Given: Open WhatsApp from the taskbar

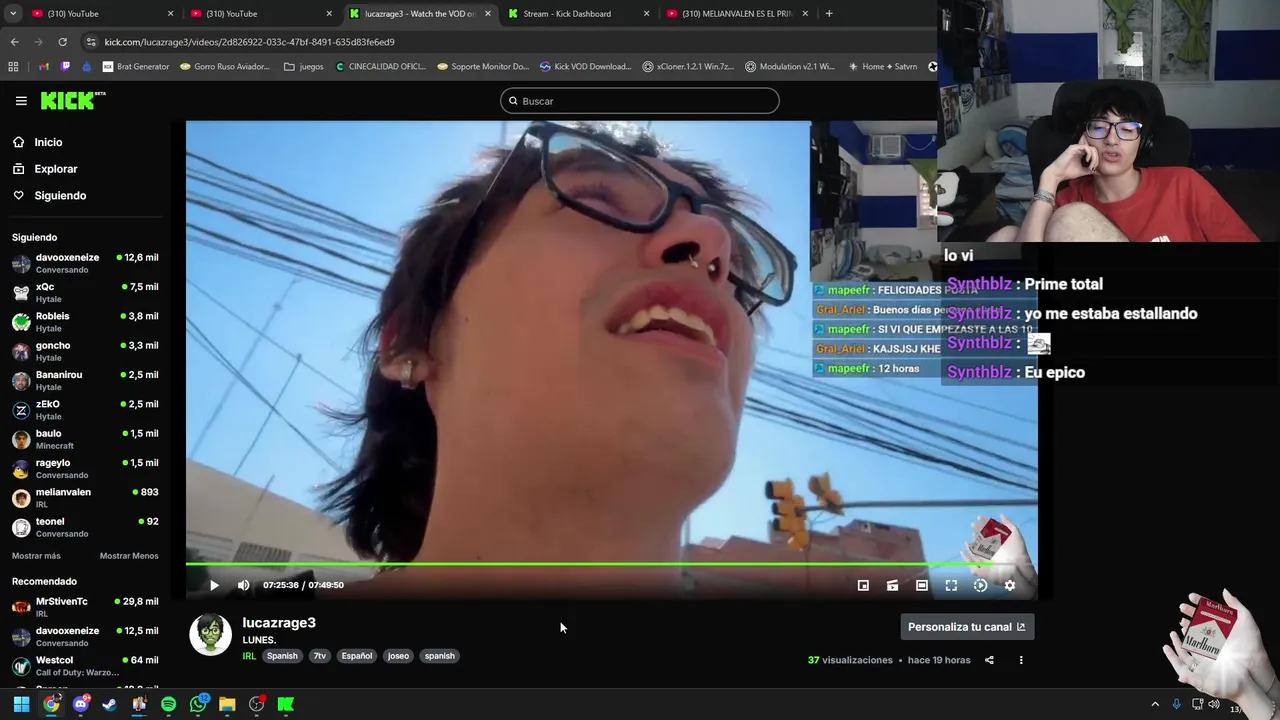Looking at the screenshot, I should click(198, 704).
